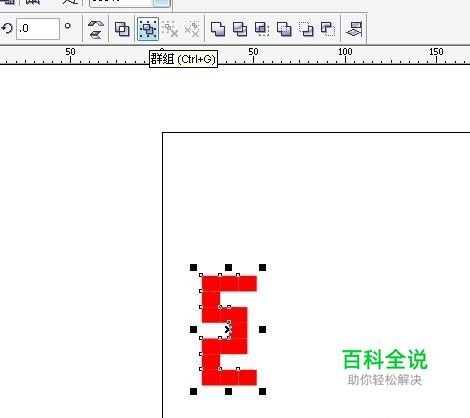This screenshot has width=470, height=418.
Task: Click the bottom-right black selection handle
Action: click(262, 391)
